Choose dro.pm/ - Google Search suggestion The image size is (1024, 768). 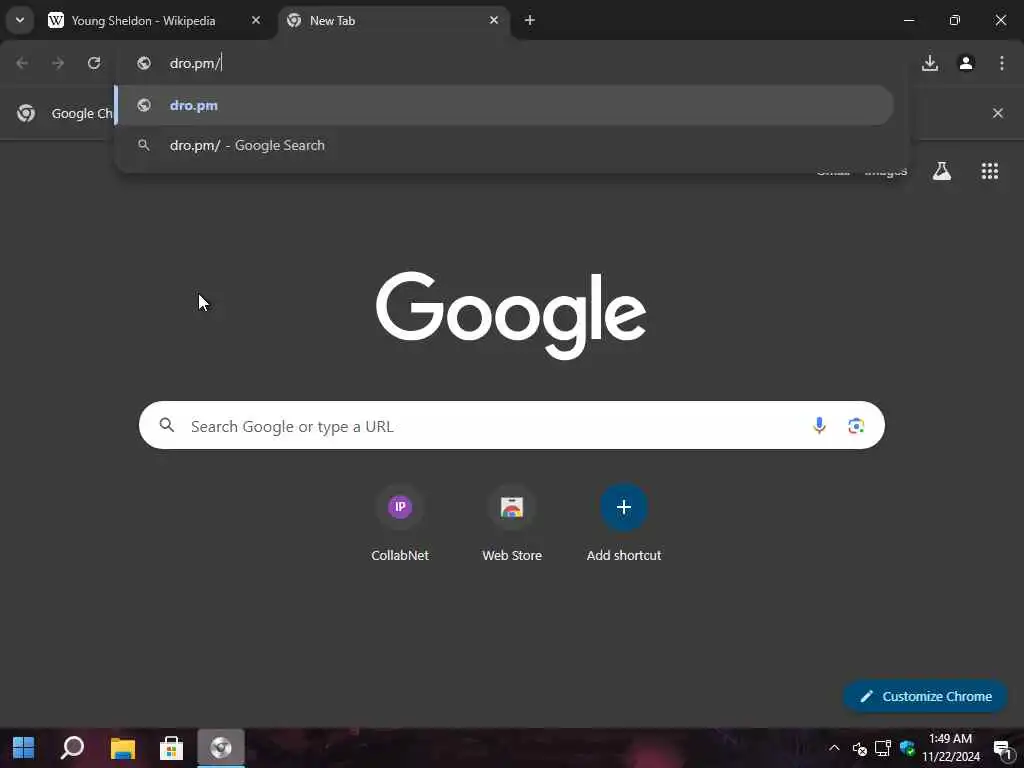coord(504,145)
